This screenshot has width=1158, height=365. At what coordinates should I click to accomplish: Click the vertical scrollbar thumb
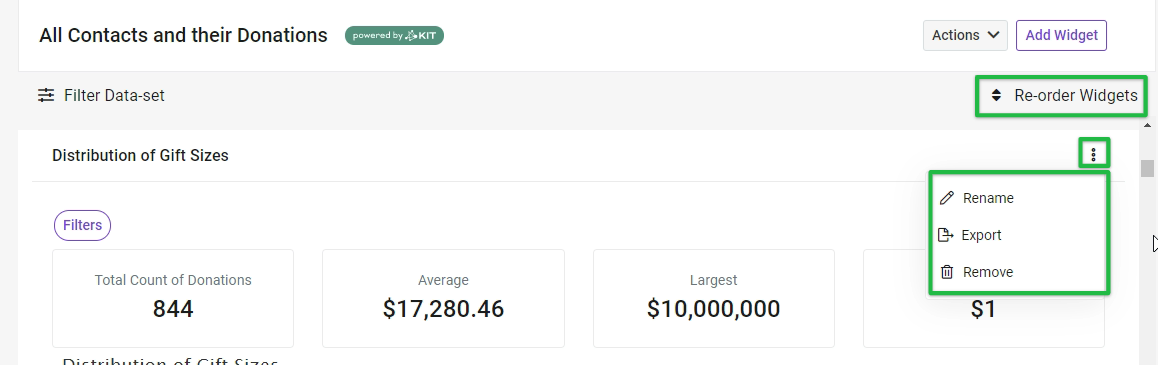click(x=1147, y=168)
